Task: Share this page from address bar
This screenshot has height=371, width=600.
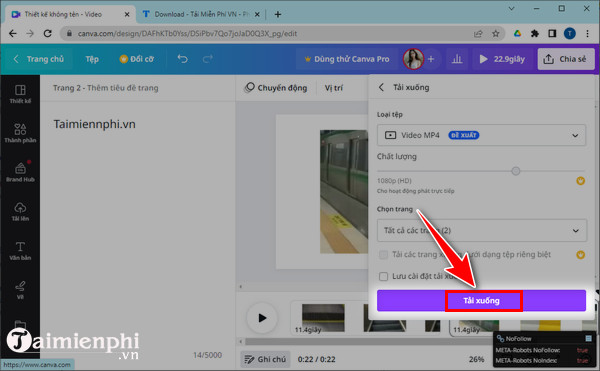Action: (478, 34)
